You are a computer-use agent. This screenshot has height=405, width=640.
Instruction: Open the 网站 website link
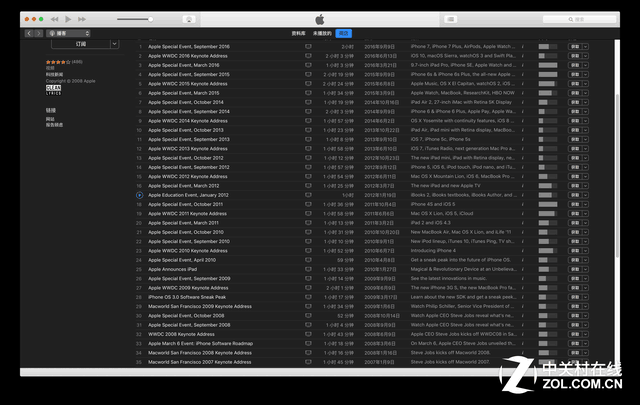click(50, 118)
